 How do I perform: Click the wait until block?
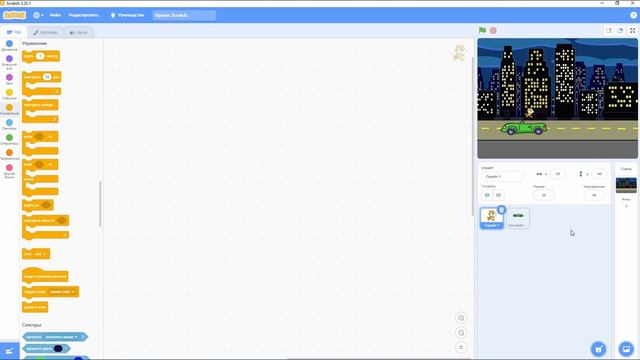[38, 205]
